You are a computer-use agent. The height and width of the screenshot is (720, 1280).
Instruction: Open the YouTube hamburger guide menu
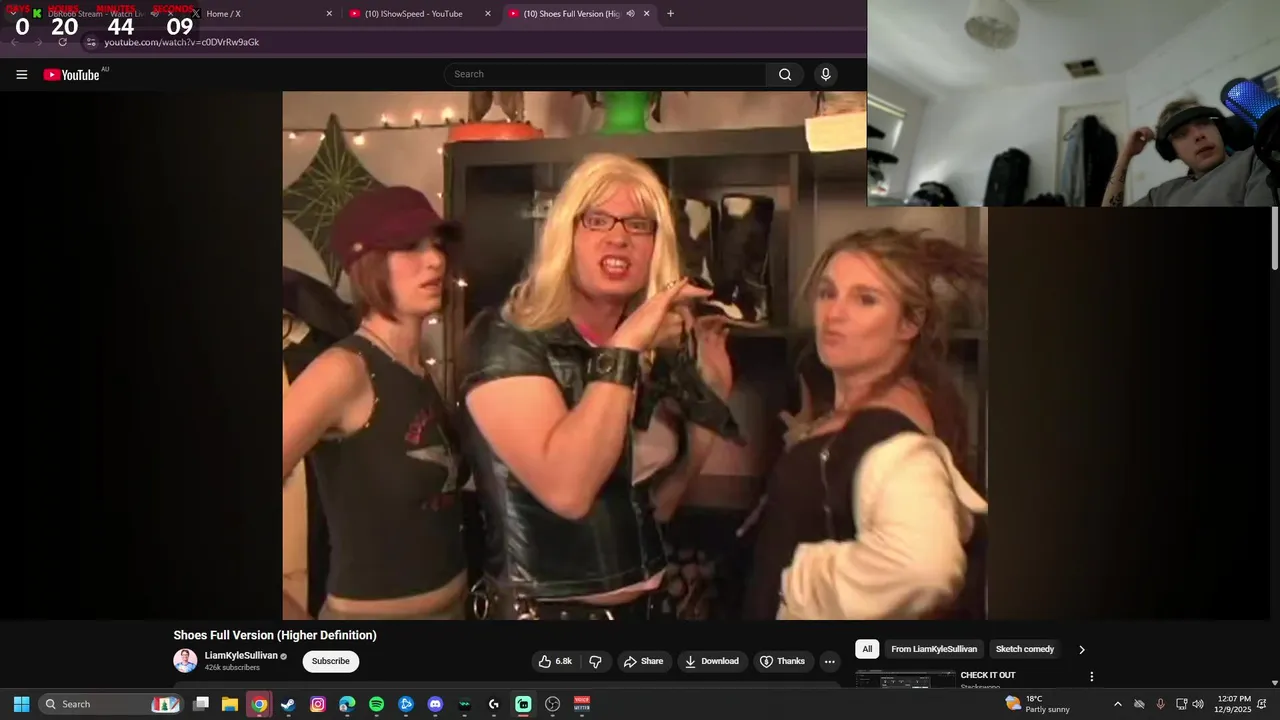[21, 74]
